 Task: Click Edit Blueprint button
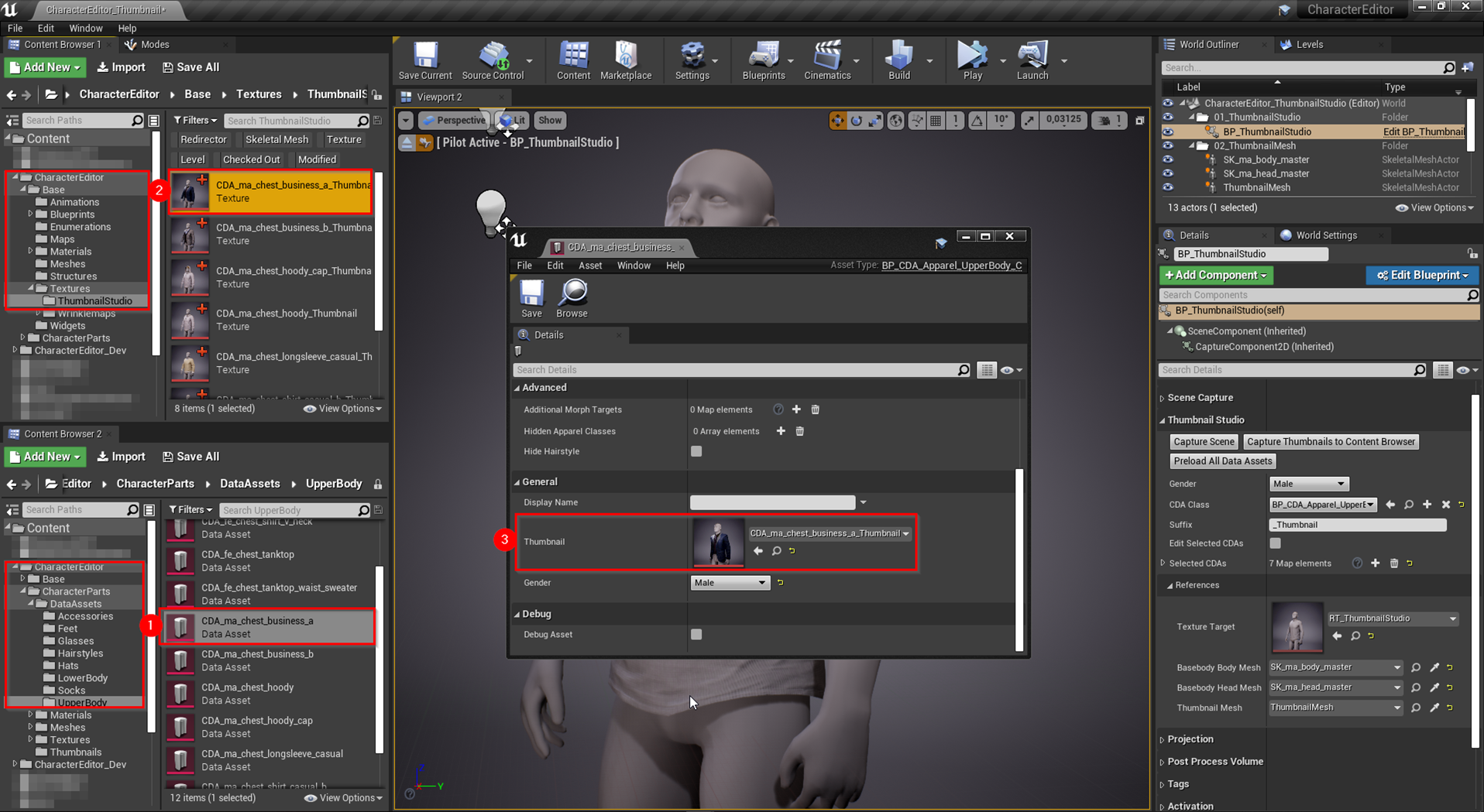pos(1422,276)
